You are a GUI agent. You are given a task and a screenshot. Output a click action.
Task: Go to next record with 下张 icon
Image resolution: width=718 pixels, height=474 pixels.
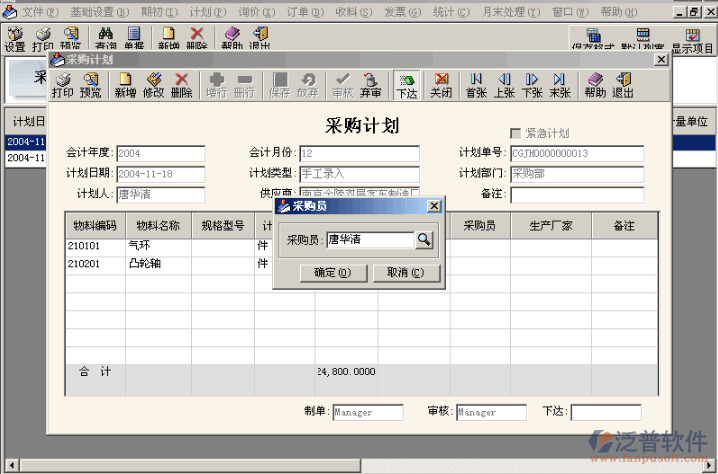(532, 85)
